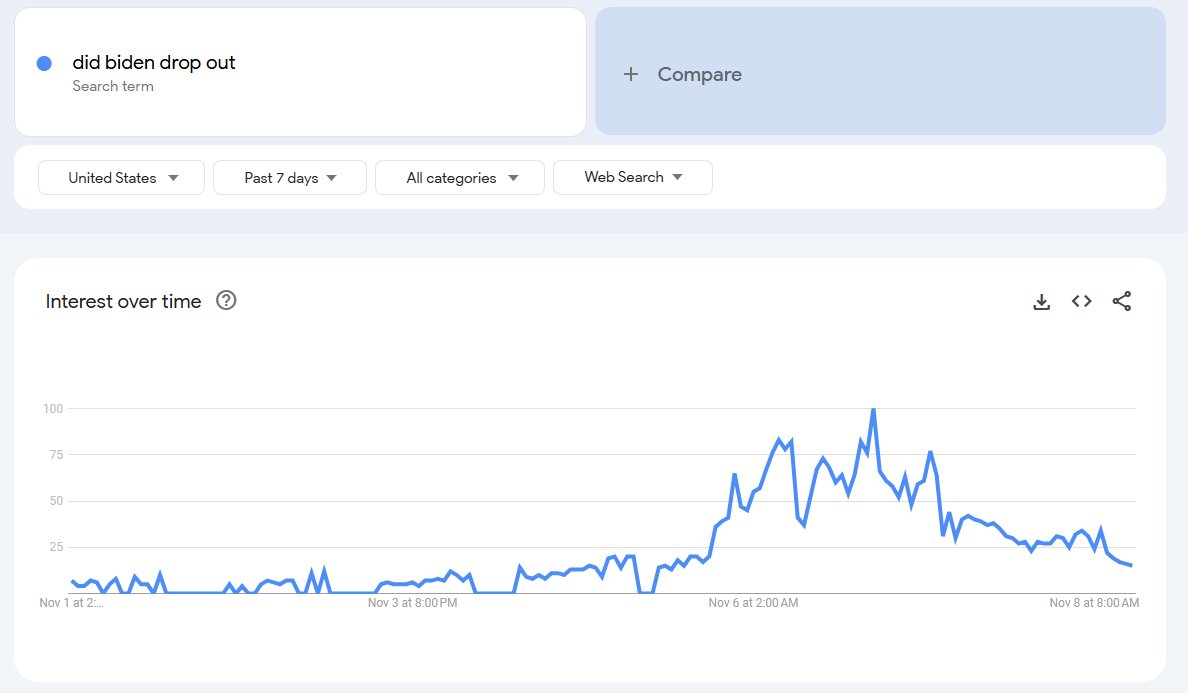This screenshot has height=693, width=1188.
Task: Click the Nov 8 at 8:00 AM axis label
Action: click(1094, 603)
